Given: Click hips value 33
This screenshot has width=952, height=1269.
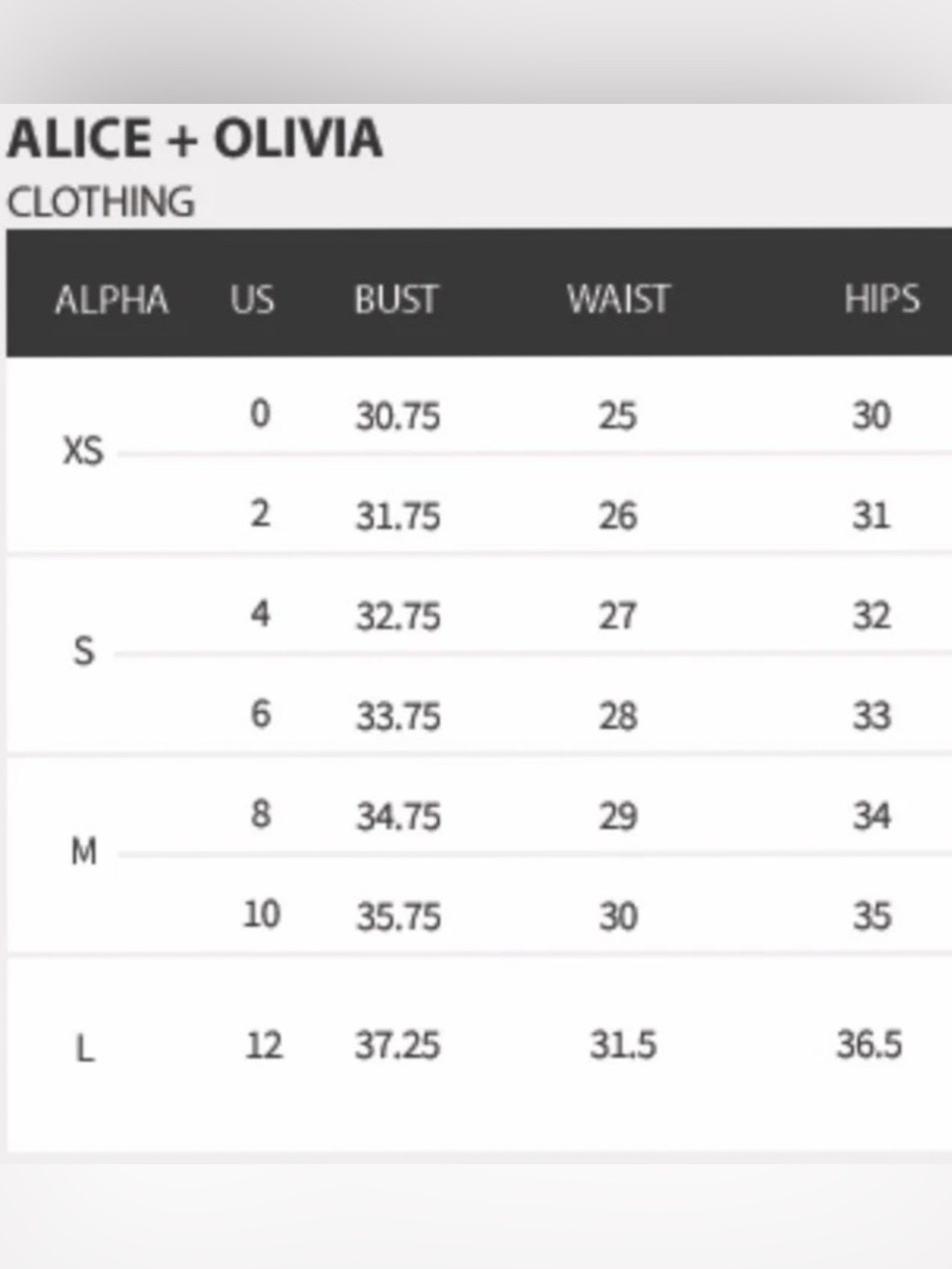Looking at the screenshot, I should pyautogui.click(x=871, y=716).
